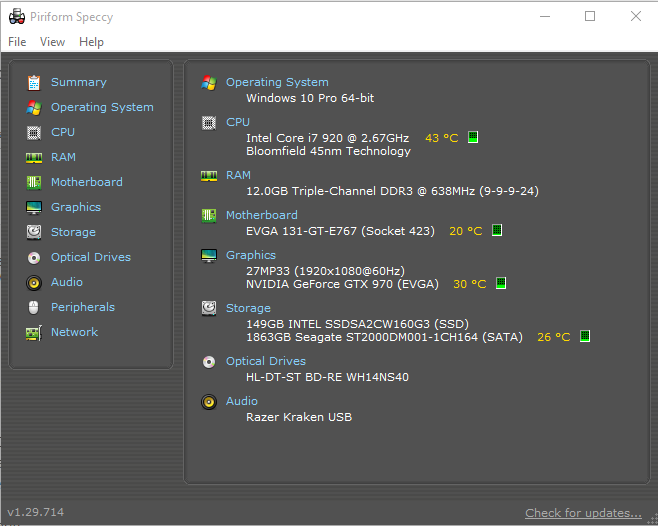The height and width of the screenshot is (526, 658).
Task: Click the Peripherals mouse icon in sidebar
Action: click(34, 307)
